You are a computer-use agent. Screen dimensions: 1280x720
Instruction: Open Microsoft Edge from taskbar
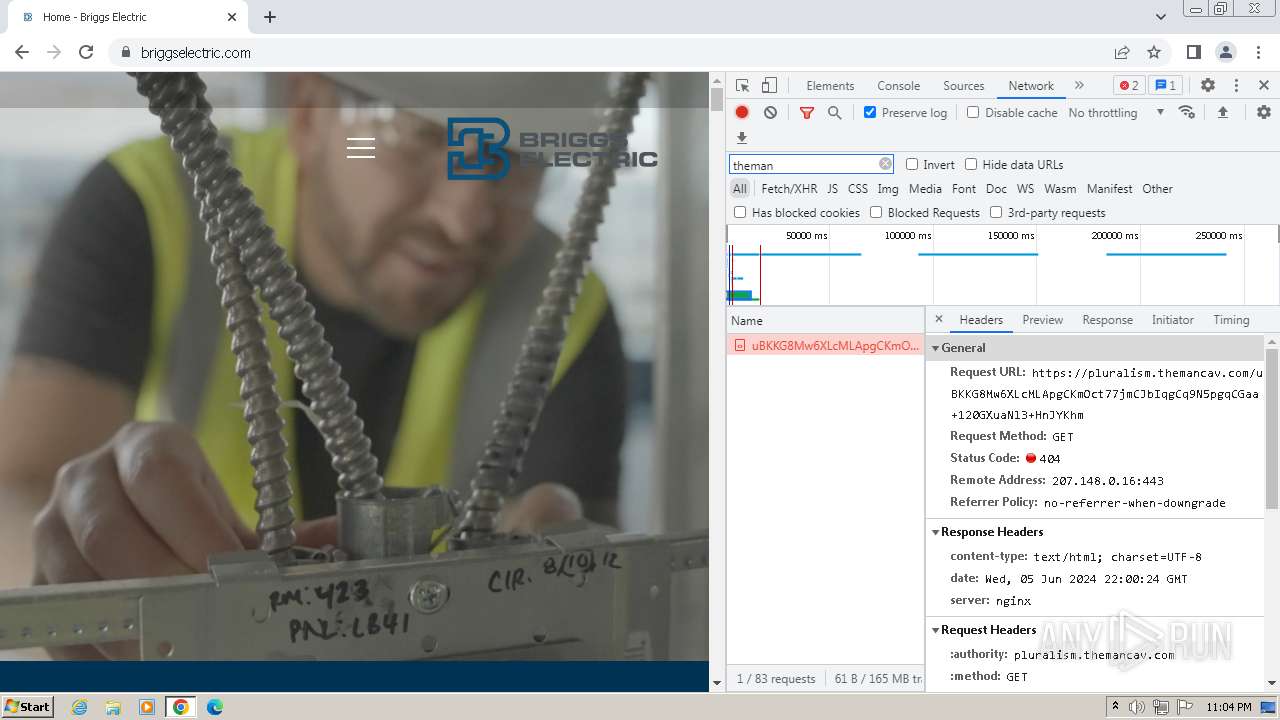coord(214,707)
